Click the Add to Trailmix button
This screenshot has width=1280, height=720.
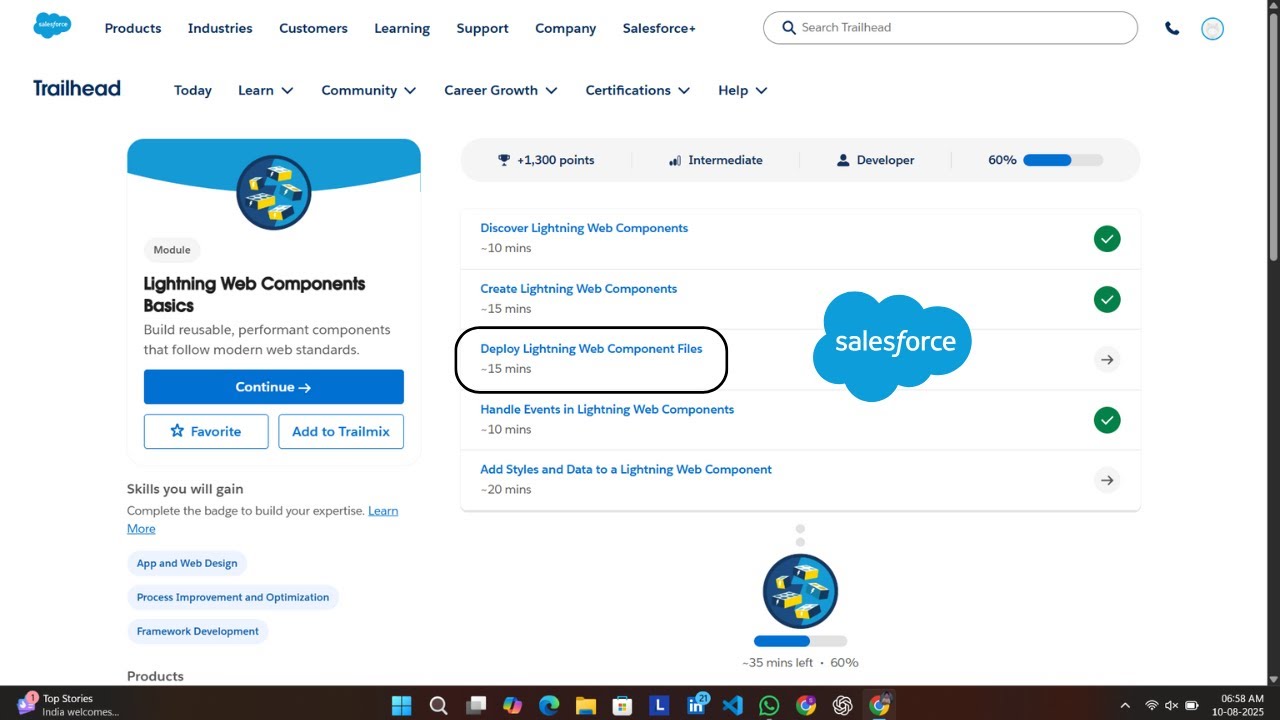341,431
